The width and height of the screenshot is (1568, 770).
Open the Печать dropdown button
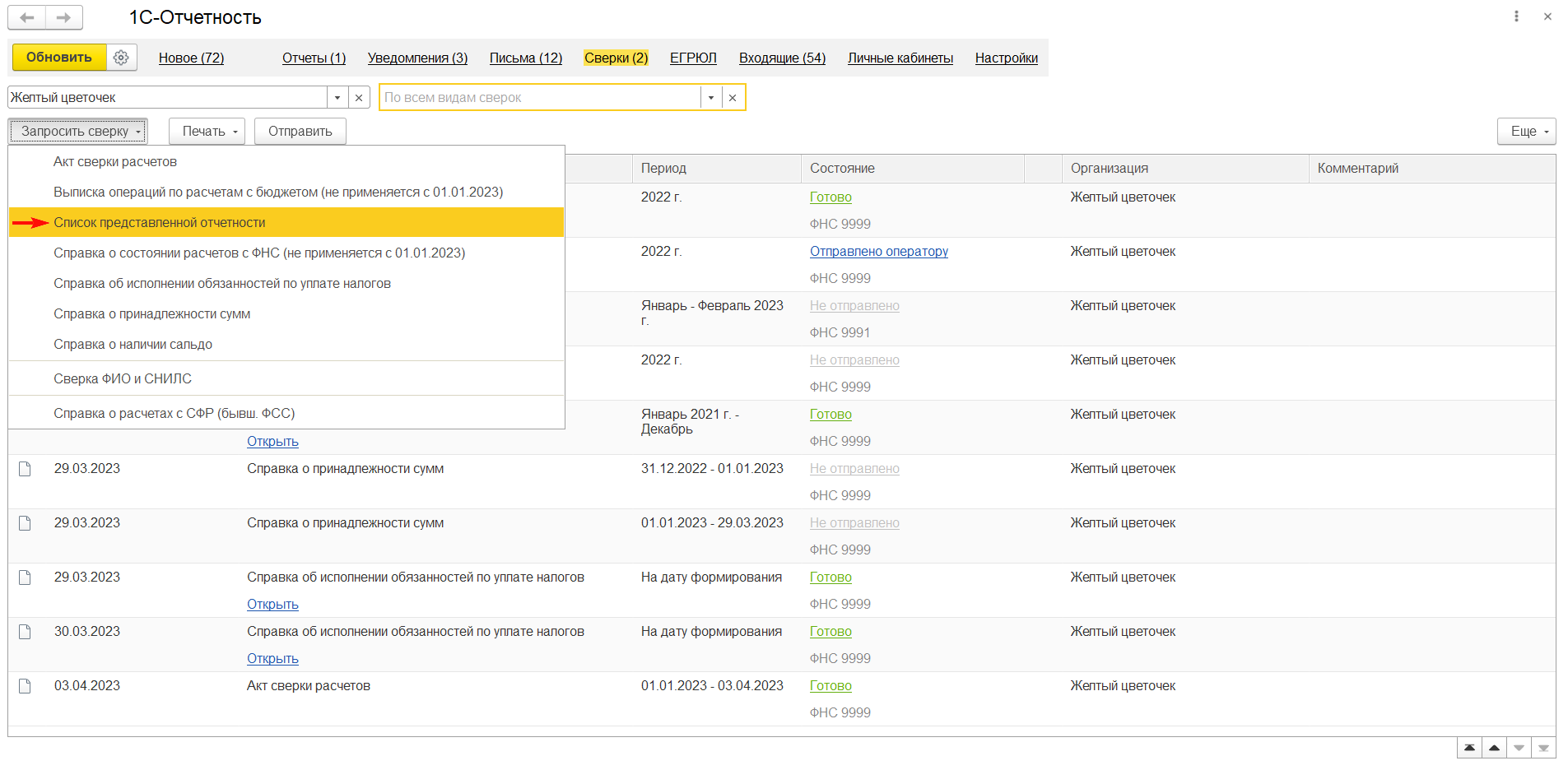click(207, 132)
